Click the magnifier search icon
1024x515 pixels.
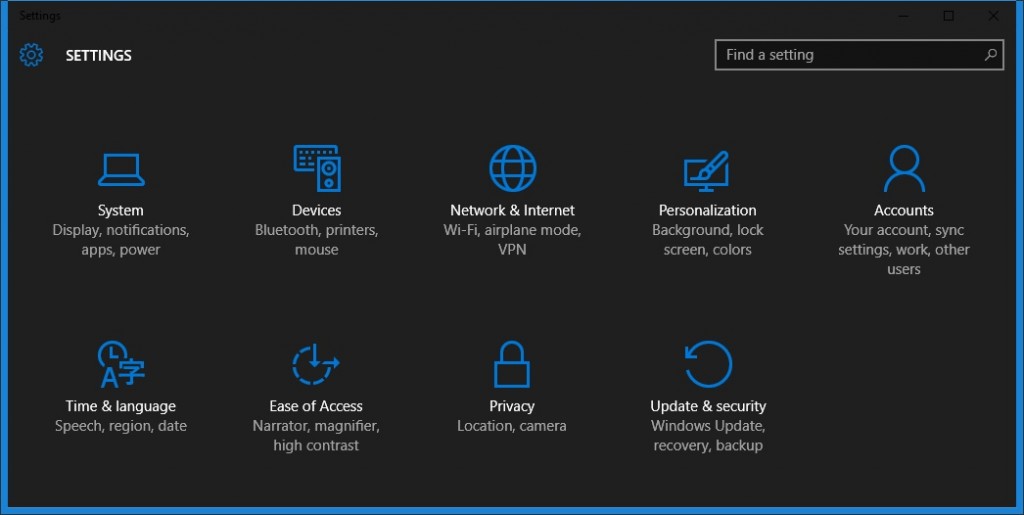991,55
